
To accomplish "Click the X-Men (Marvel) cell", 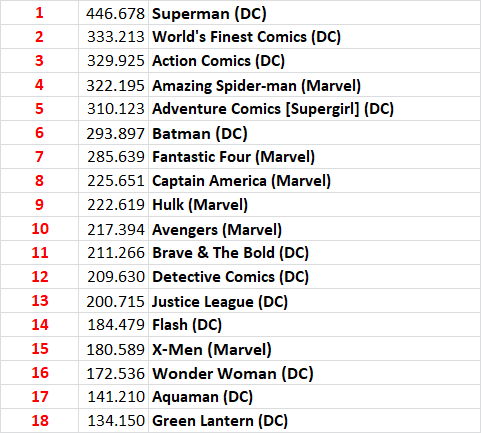I will 314,349.
